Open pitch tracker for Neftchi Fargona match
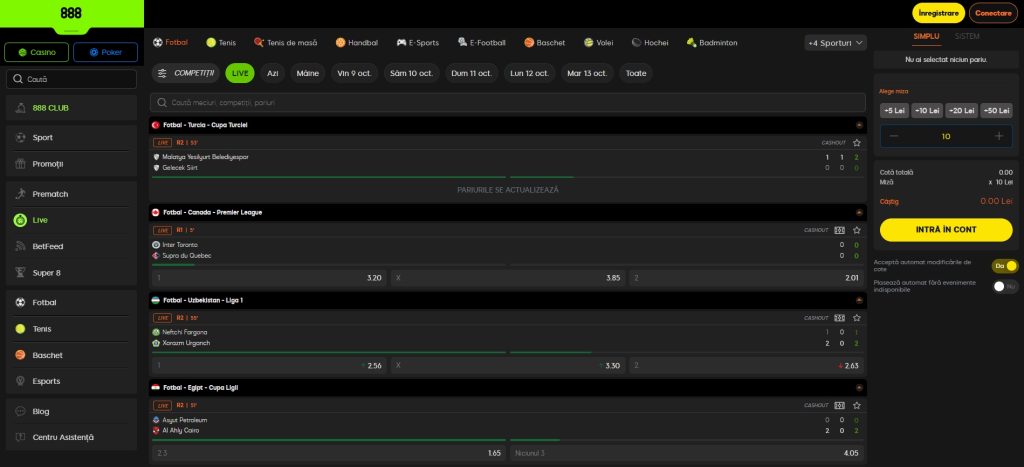This screenshot has height=467, width=1024. [x=839, y=317]
